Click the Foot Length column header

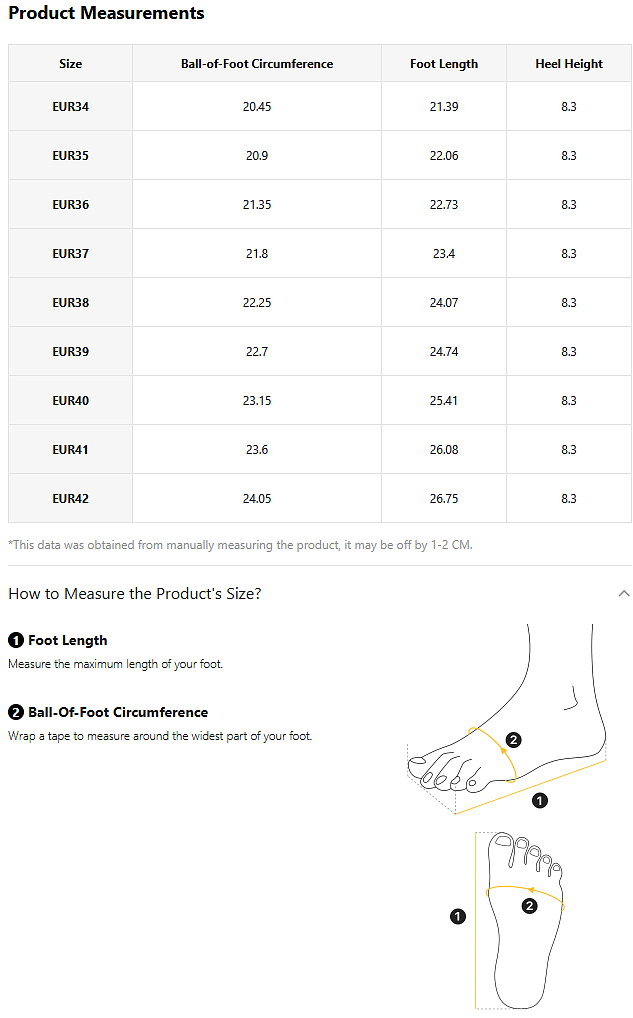(x=444, y=64)
